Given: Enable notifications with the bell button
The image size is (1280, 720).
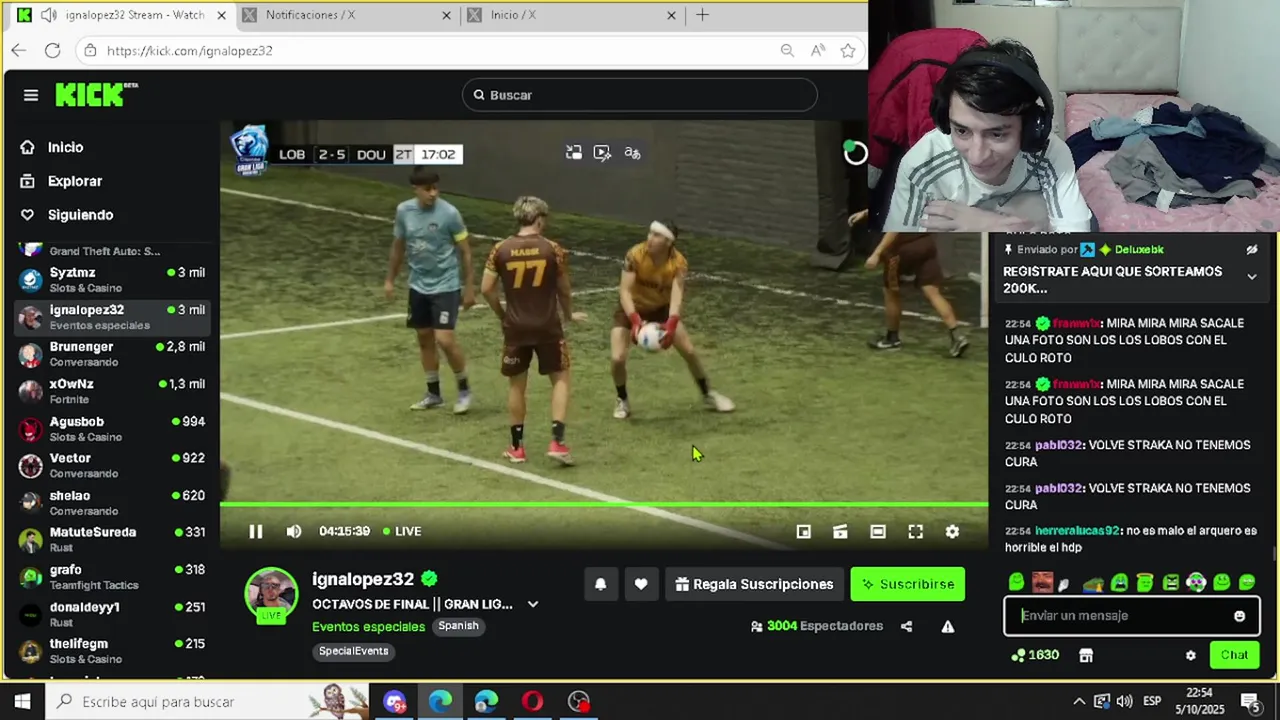Looking at the screenshot, I should click(x=601, y=584).
